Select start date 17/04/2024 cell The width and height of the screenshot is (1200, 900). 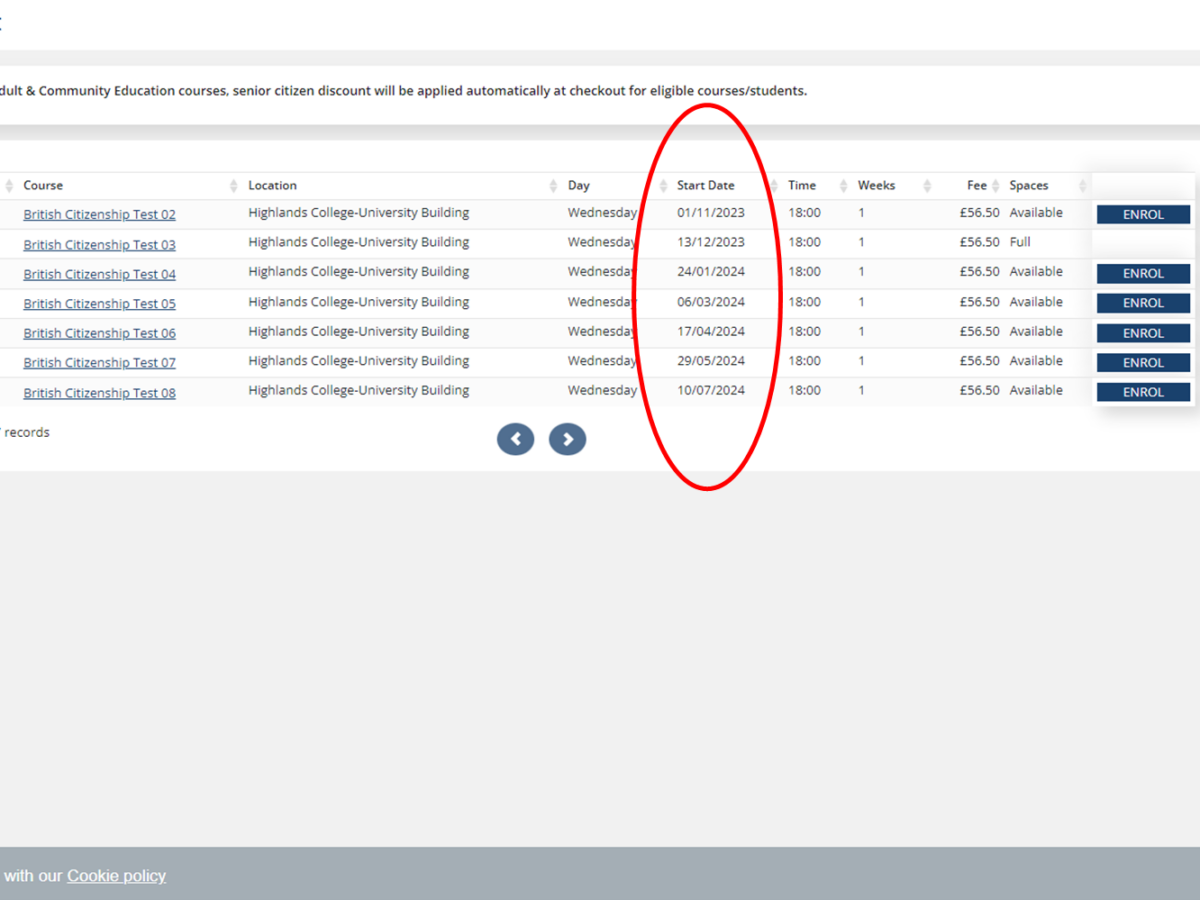(711, 331)
